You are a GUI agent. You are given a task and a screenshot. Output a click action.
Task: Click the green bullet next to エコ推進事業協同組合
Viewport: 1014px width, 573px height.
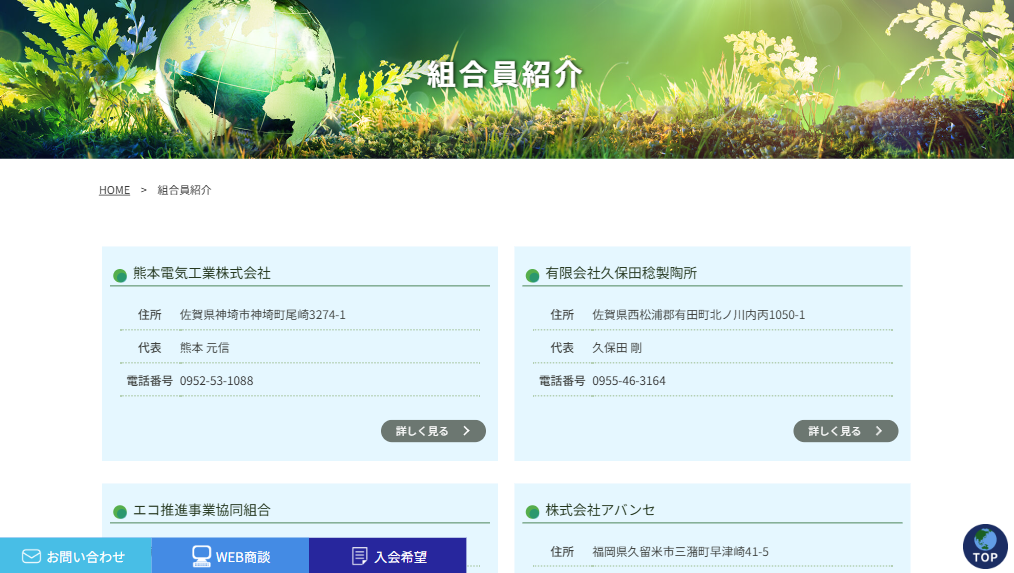pyautogui.click(x=120, y=512)
